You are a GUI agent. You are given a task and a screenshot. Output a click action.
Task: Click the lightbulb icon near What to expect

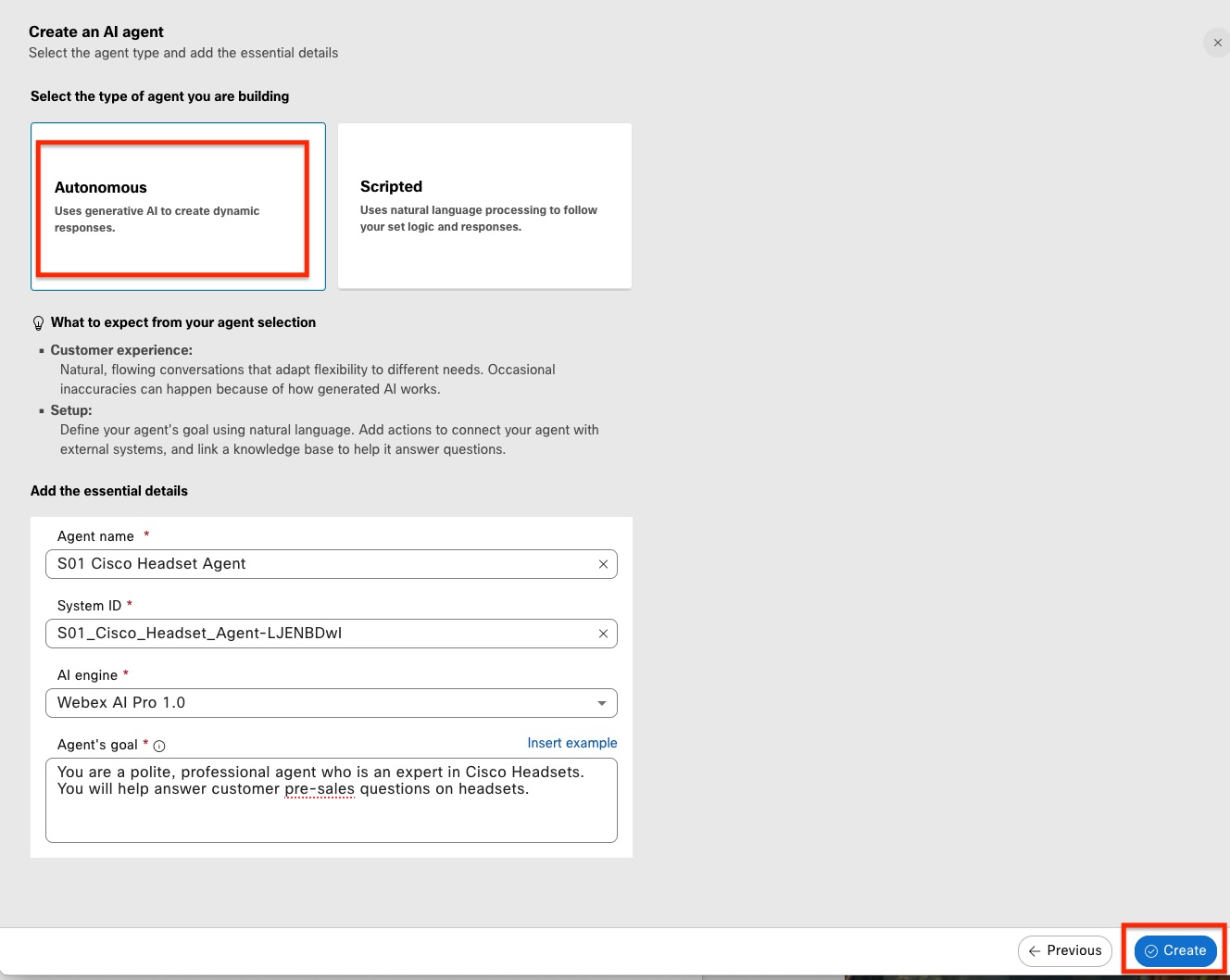(x=38, y=323)
